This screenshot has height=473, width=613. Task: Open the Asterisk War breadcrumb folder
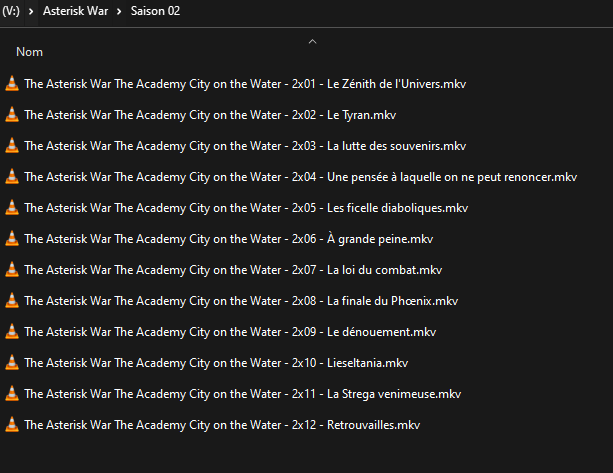tap(75, 11)
